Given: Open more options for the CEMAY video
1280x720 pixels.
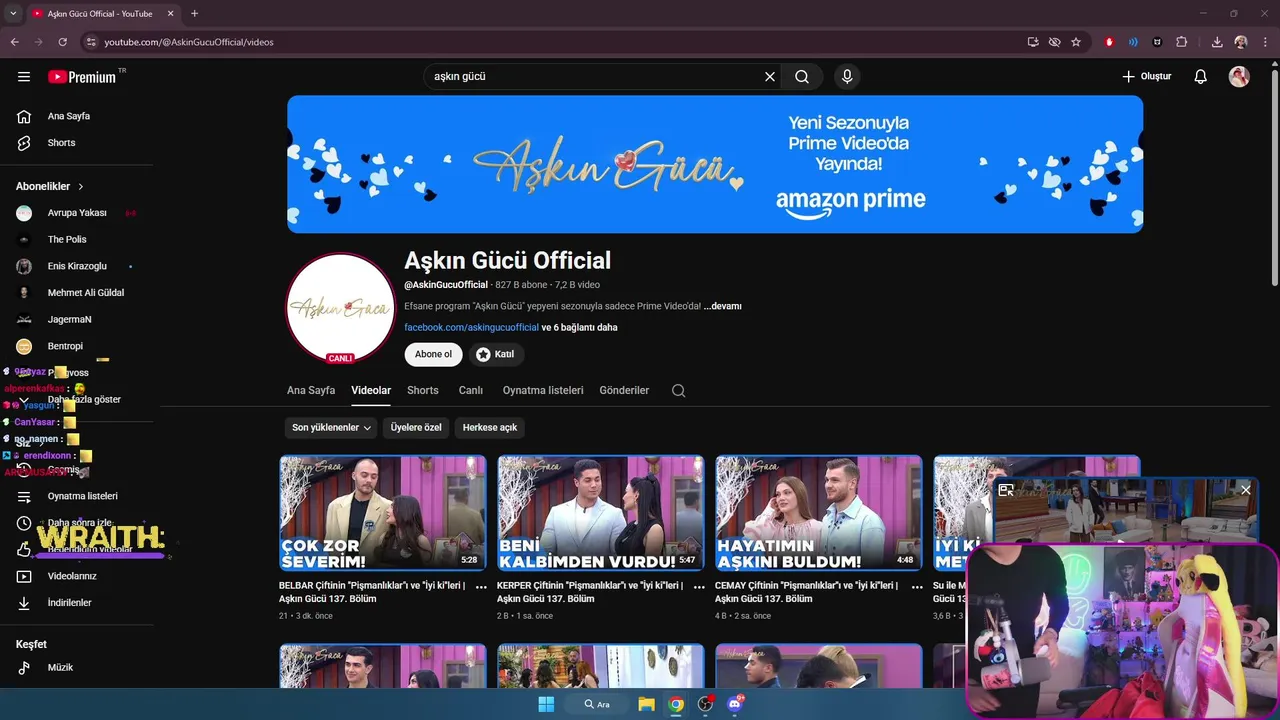Looking at the screenshot, I should (x=917, y=587).
